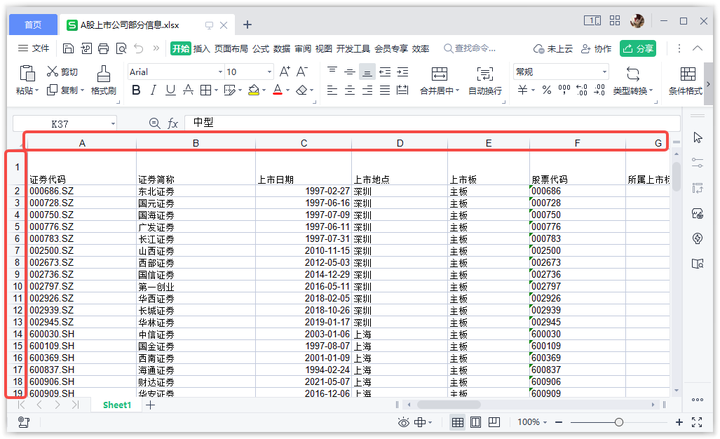Viewport: 720px width, 439px height.
Task: Click the Cut (剪切) button
Action: pos(62,72)
